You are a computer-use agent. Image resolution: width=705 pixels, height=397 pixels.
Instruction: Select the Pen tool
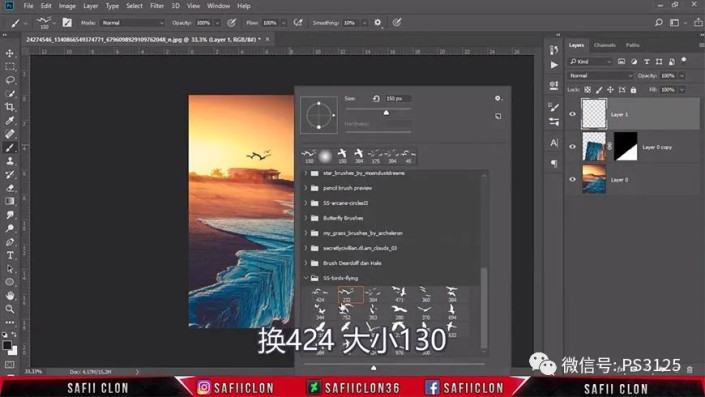click(x=9, y=242)
